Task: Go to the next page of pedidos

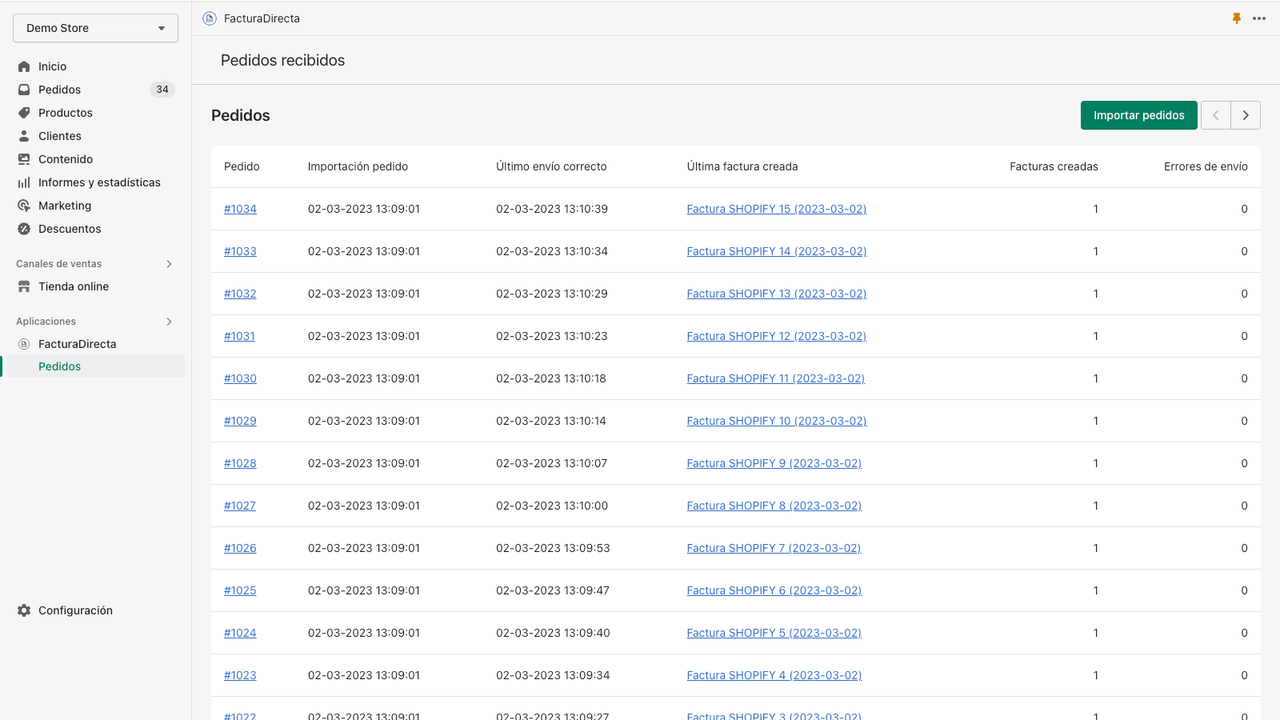Action: click(1245, 115)
